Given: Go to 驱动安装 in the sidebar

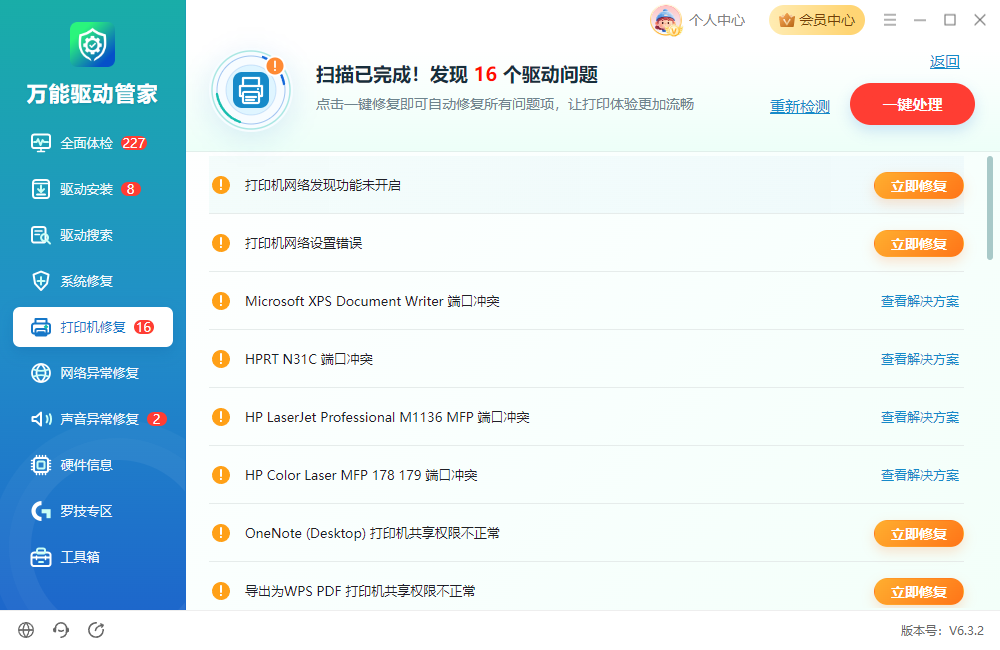Looking at the screenshot, I should click(x=93, y=189).
